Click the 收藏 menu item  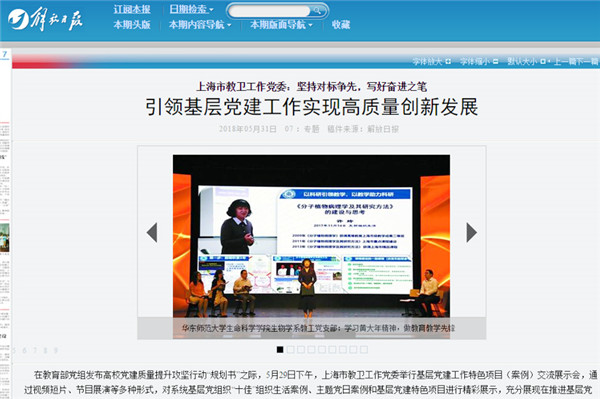click(341, 25)
